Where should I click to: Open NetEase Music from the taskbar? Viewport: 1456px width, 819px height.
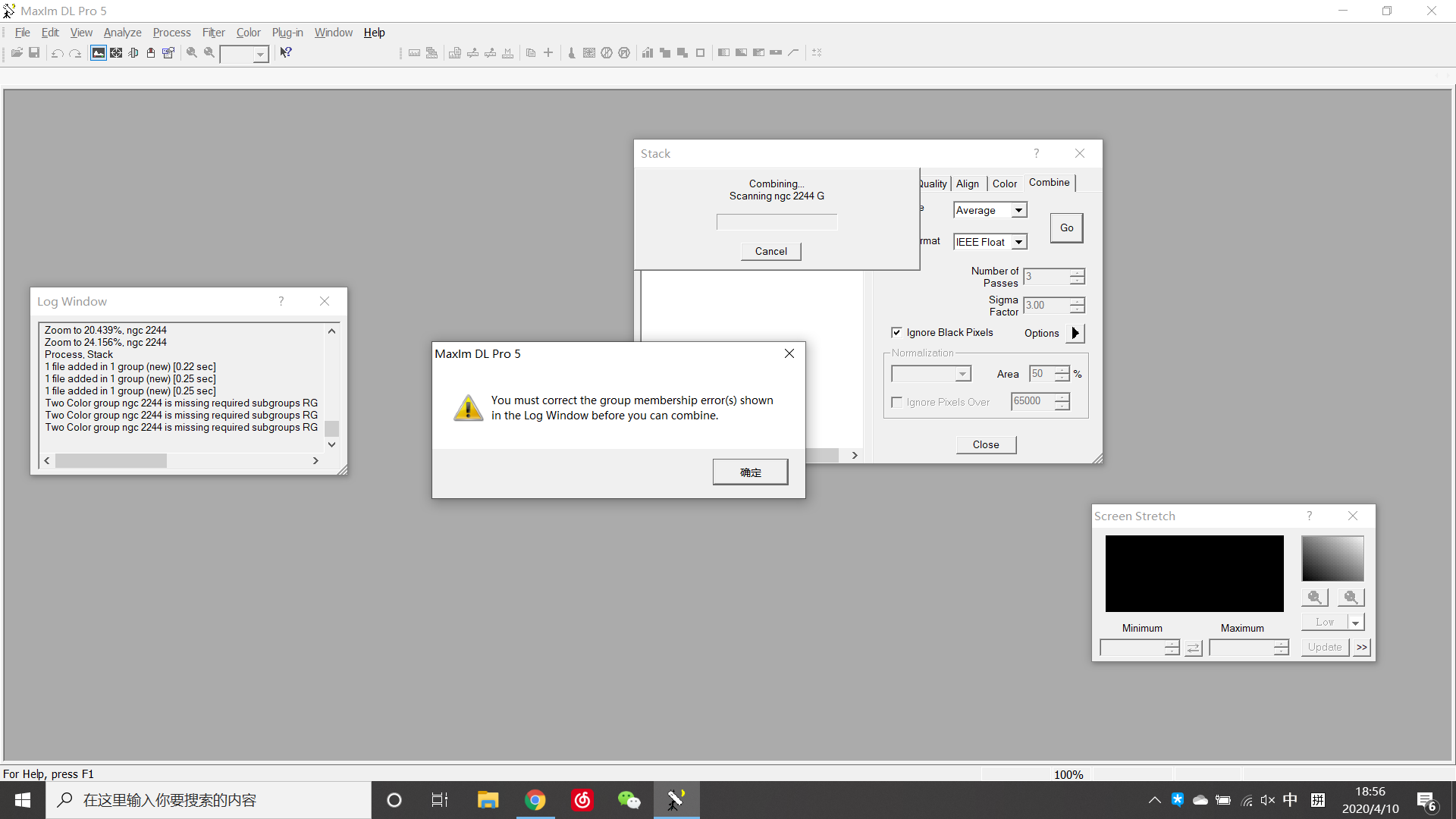pos(582,800)
